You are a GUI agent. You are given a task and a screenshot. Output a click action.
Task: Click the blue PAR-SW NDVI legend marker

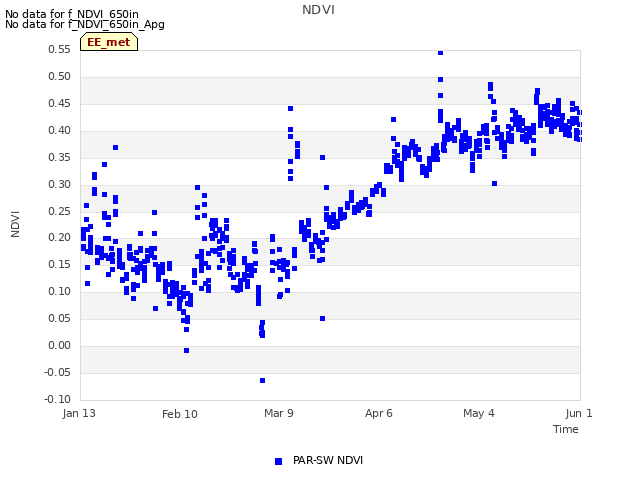point(278,461)
